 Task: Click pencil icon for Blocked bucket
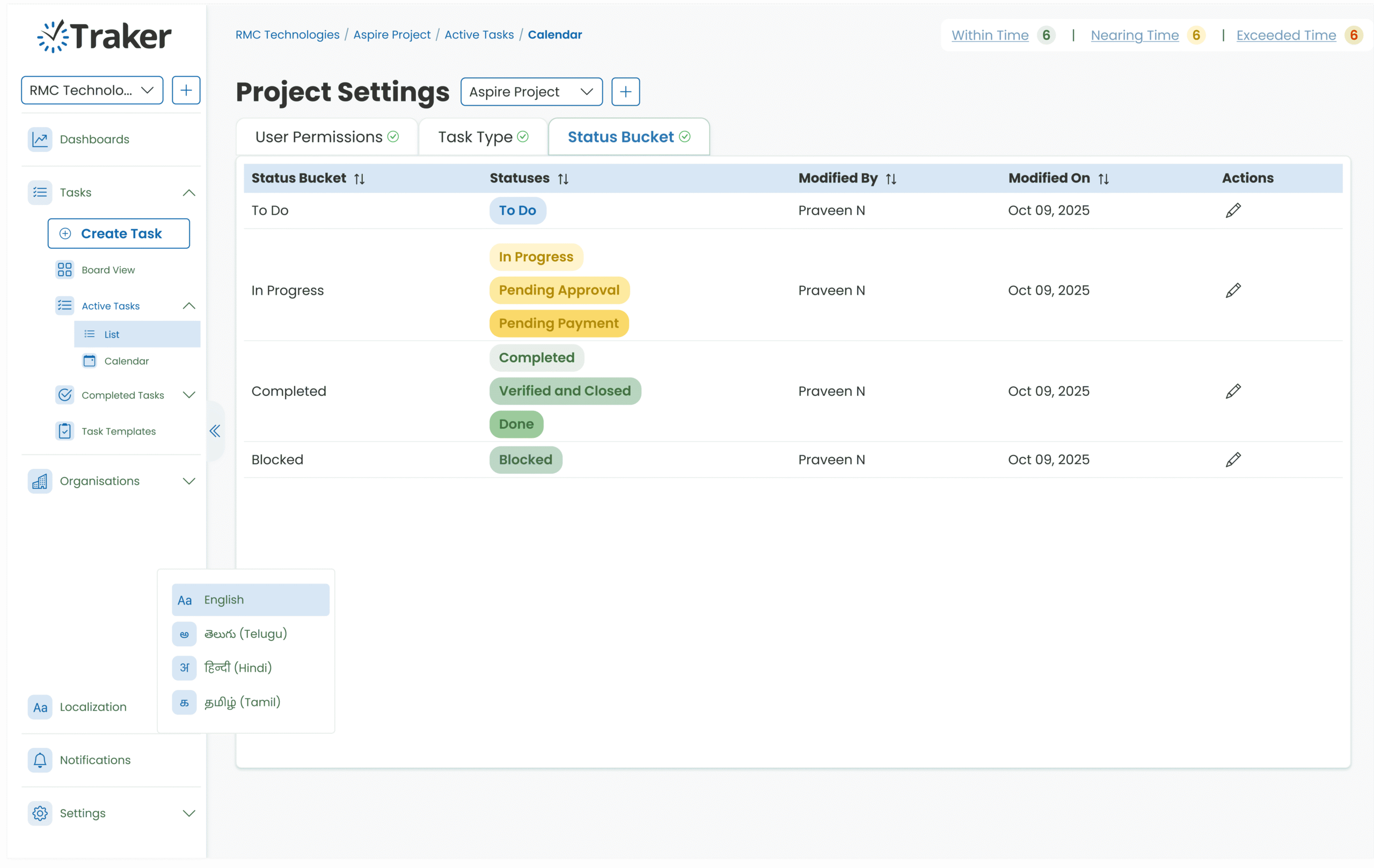1232,460
